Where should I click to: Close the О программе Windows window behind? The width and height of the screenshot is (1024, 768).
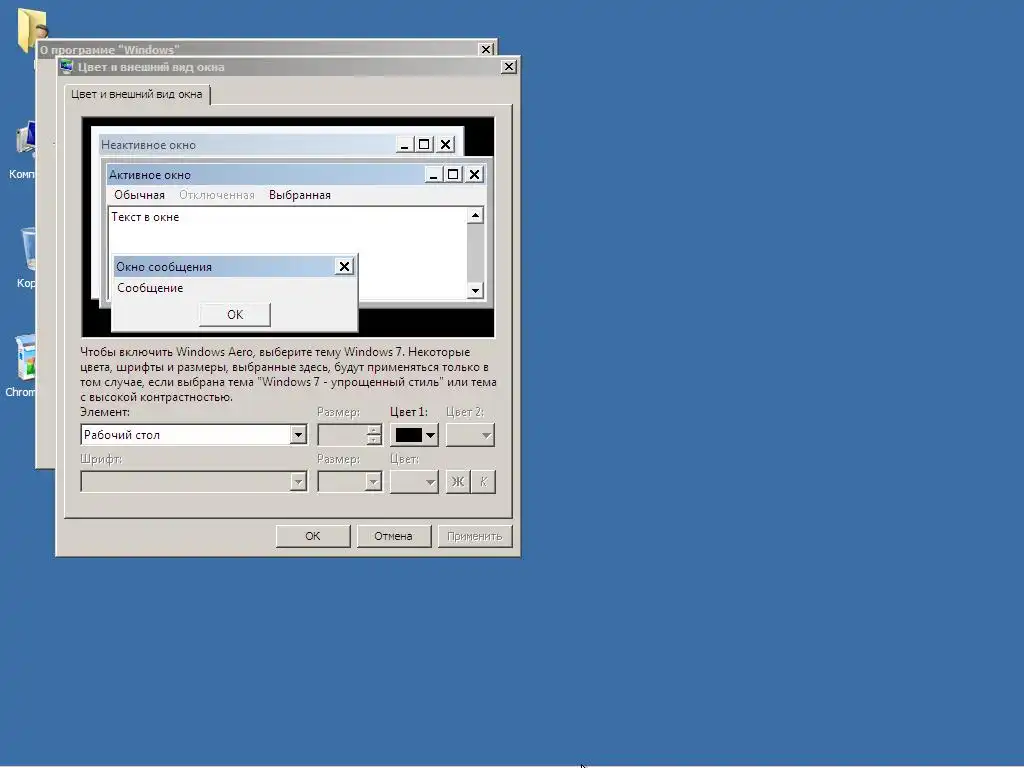point(486,49)
